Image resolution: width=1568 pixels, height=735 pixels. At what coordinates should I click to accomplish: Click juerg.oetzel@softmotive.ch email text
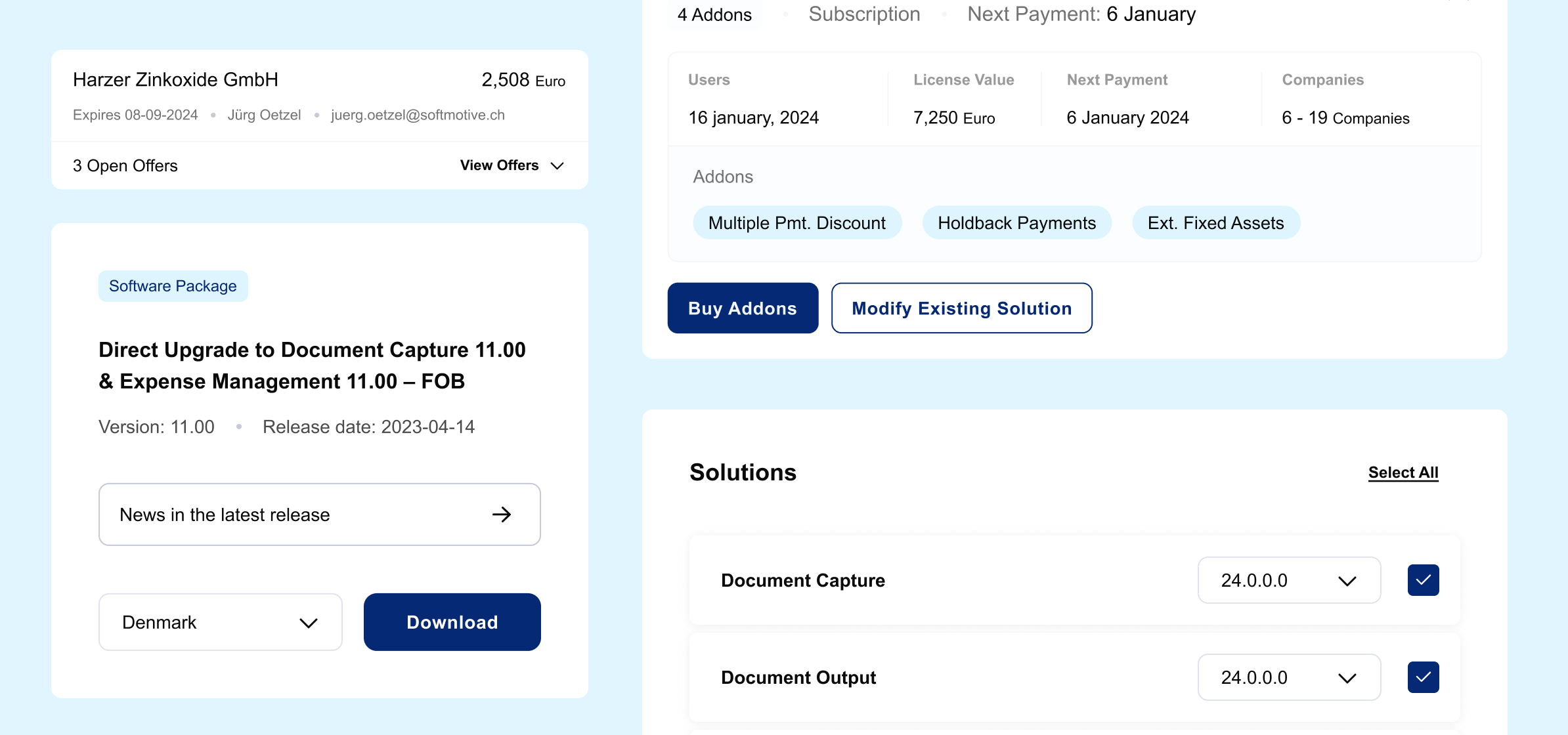pyautogui.click(x=418, y=115)
